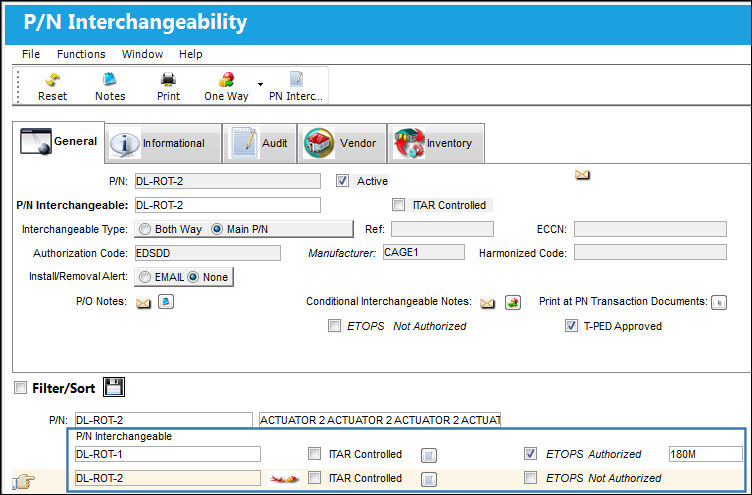Click the P/N Interchangeable column header
This screenshot has width=752, height=495.
tap(124, 436)
